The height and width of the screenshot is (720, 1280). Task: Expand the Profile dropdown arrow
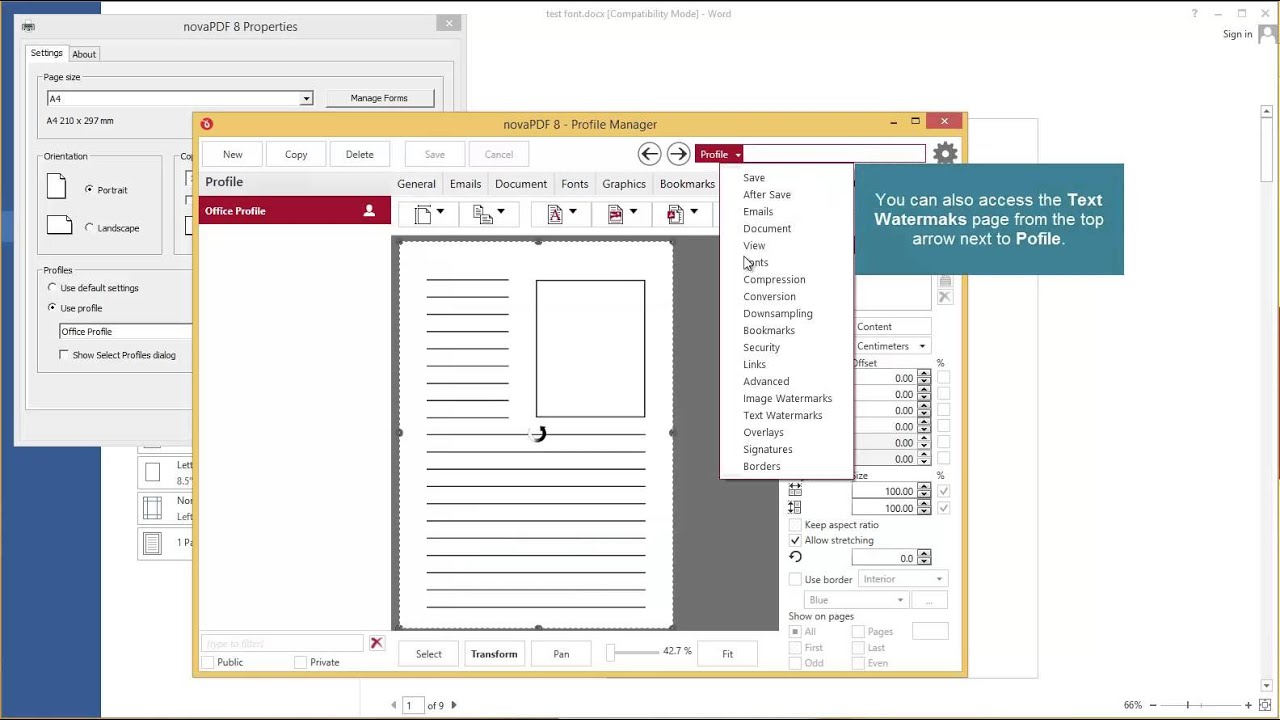[738, 155]
